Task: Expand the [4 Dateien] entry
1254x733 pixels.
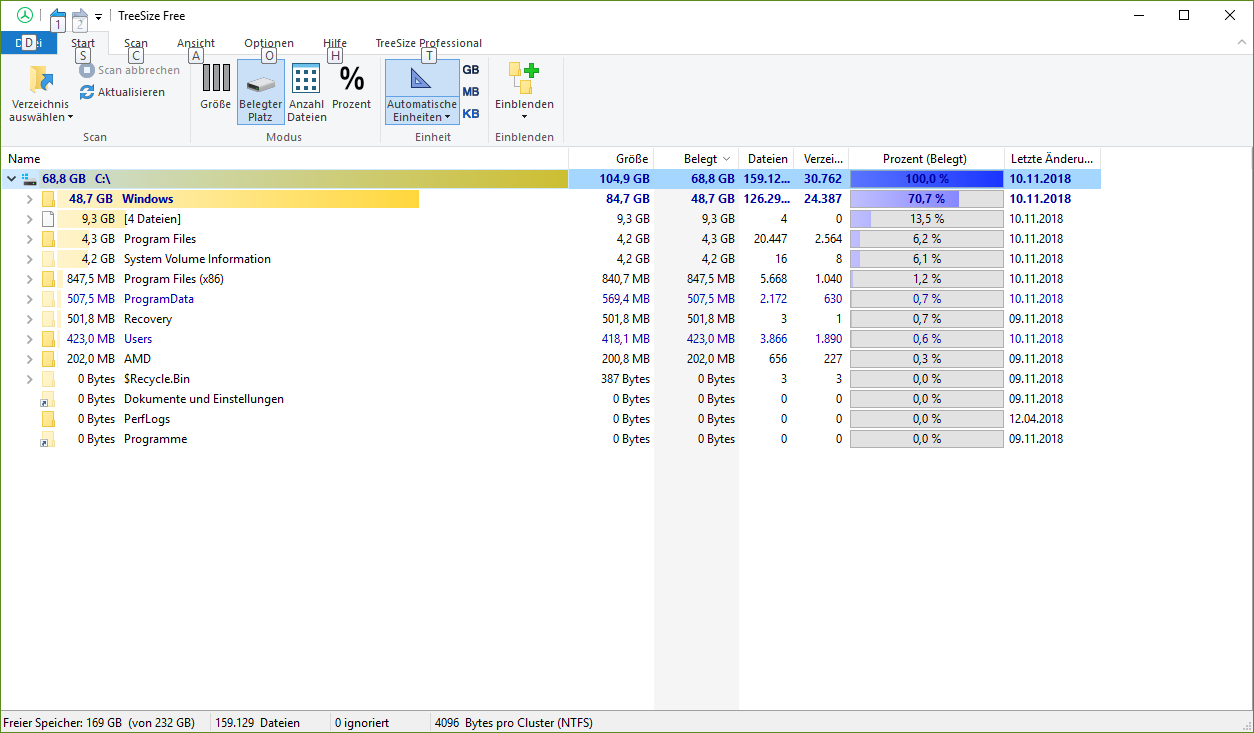Action: (x=29, y=219)
